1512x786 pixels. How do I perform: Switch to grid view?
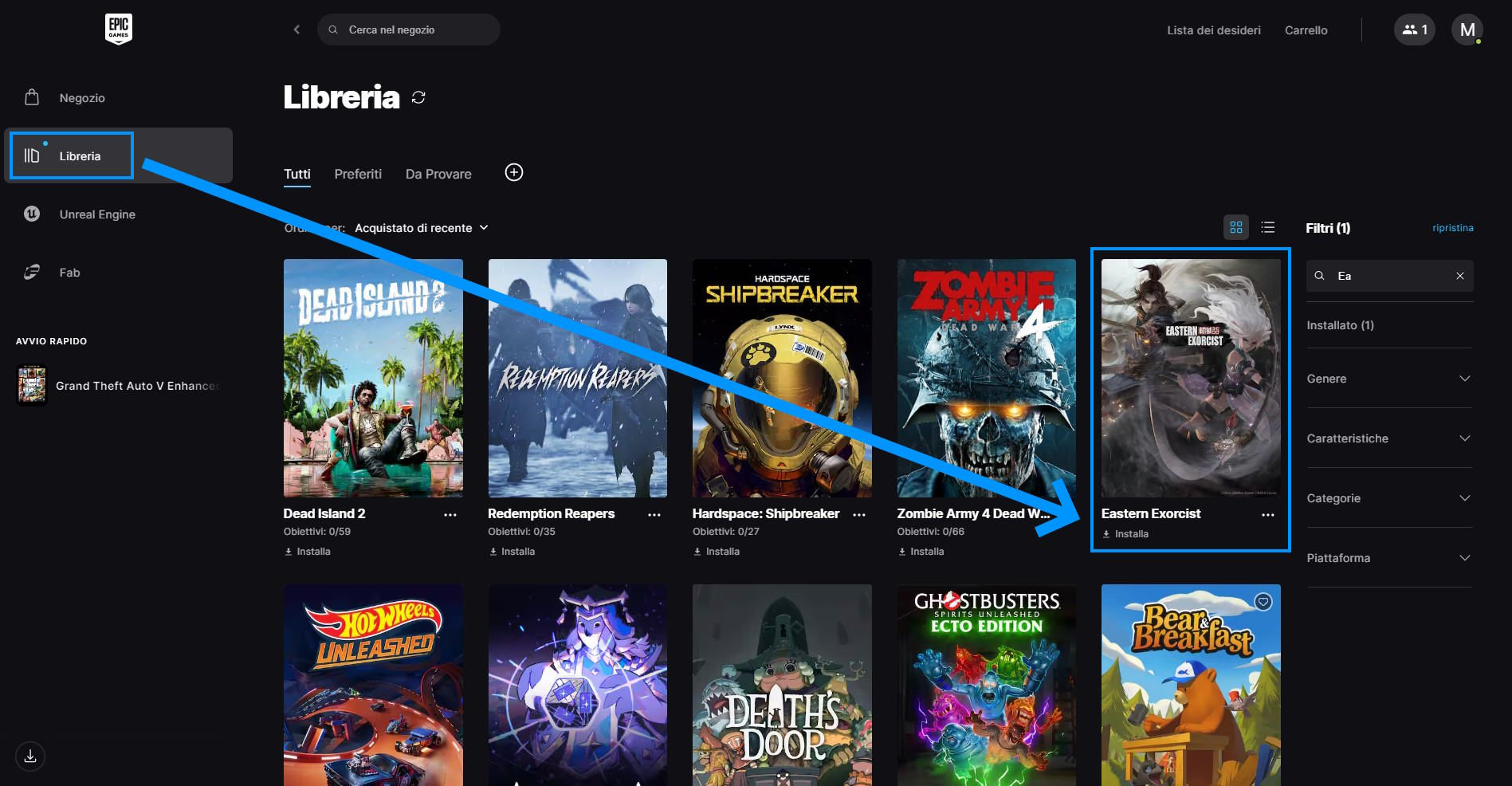tap(1235, 228)
